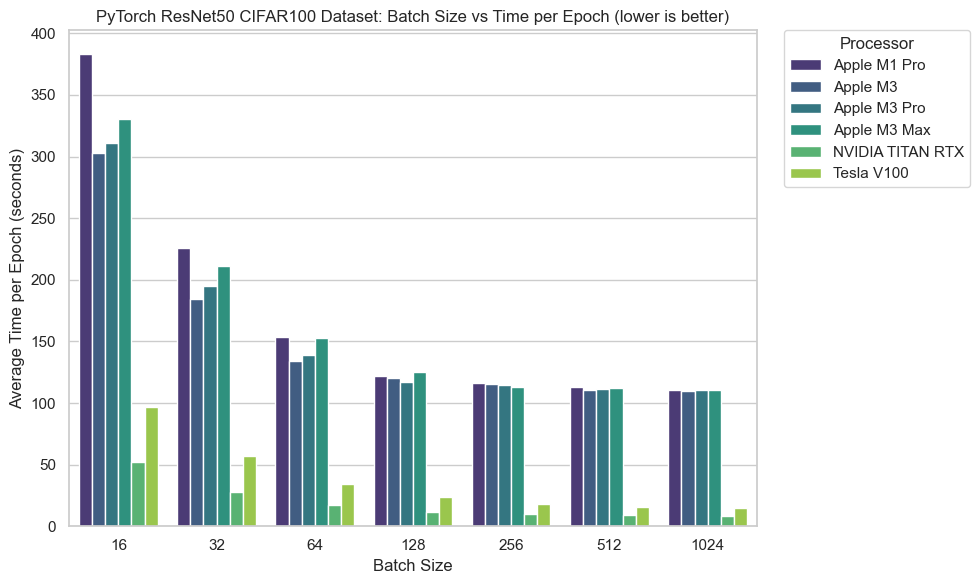Click the Tesla V100 bar at batch size 16

(150, 465)
